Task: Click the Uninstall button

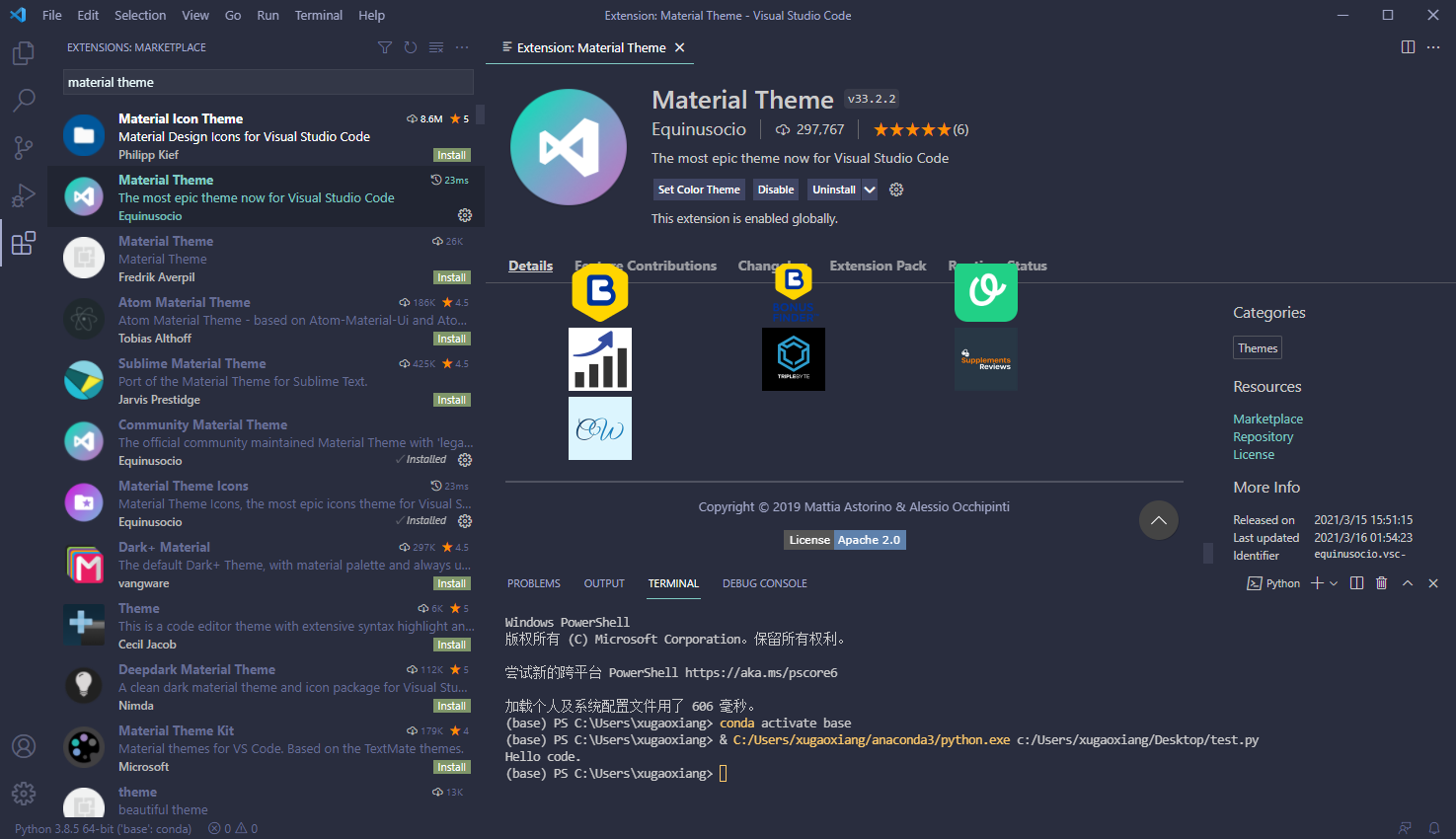Action: [x=834, y=190]
